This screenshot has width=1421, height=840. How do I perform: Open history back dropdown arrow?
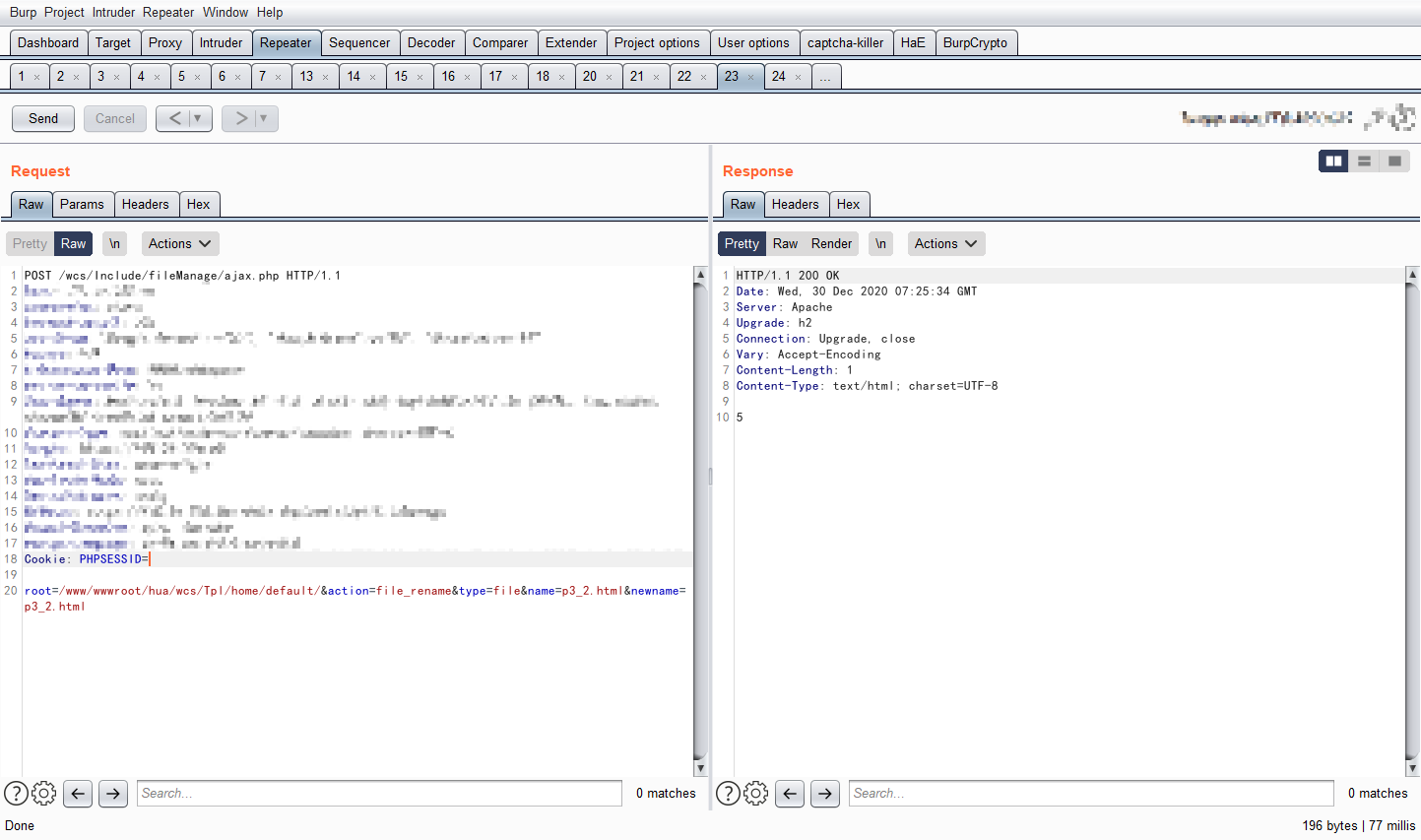(198, 118)
